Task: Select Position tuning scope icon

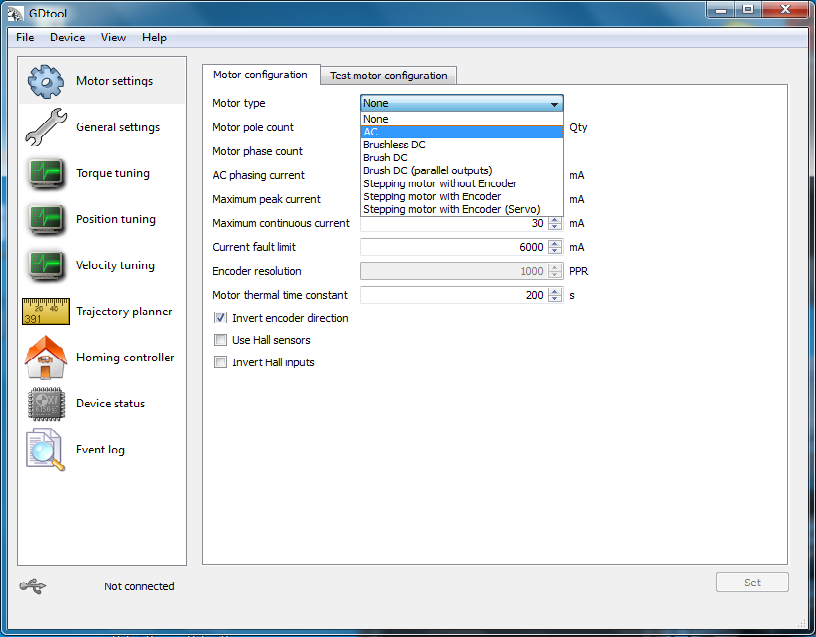Action: click(x=46, y=219)
